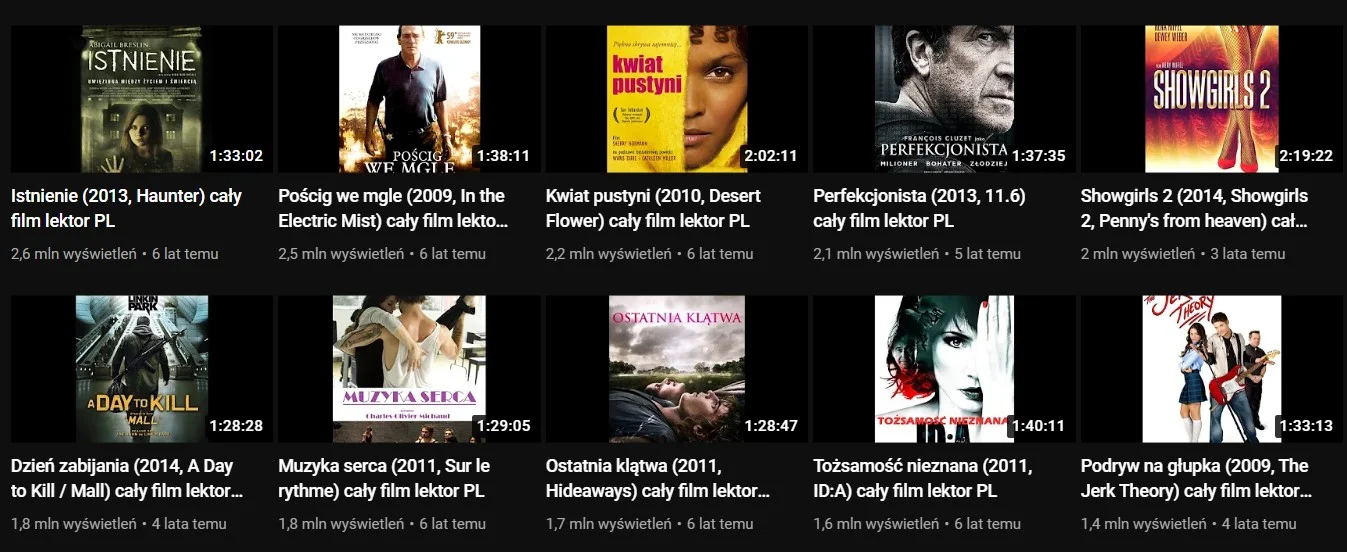Image resolution: width=1347 pixels, height=552 pixels.
Task: Click '2 mln wyświetleń • 3 lata temu' text
Action: 1183,254
